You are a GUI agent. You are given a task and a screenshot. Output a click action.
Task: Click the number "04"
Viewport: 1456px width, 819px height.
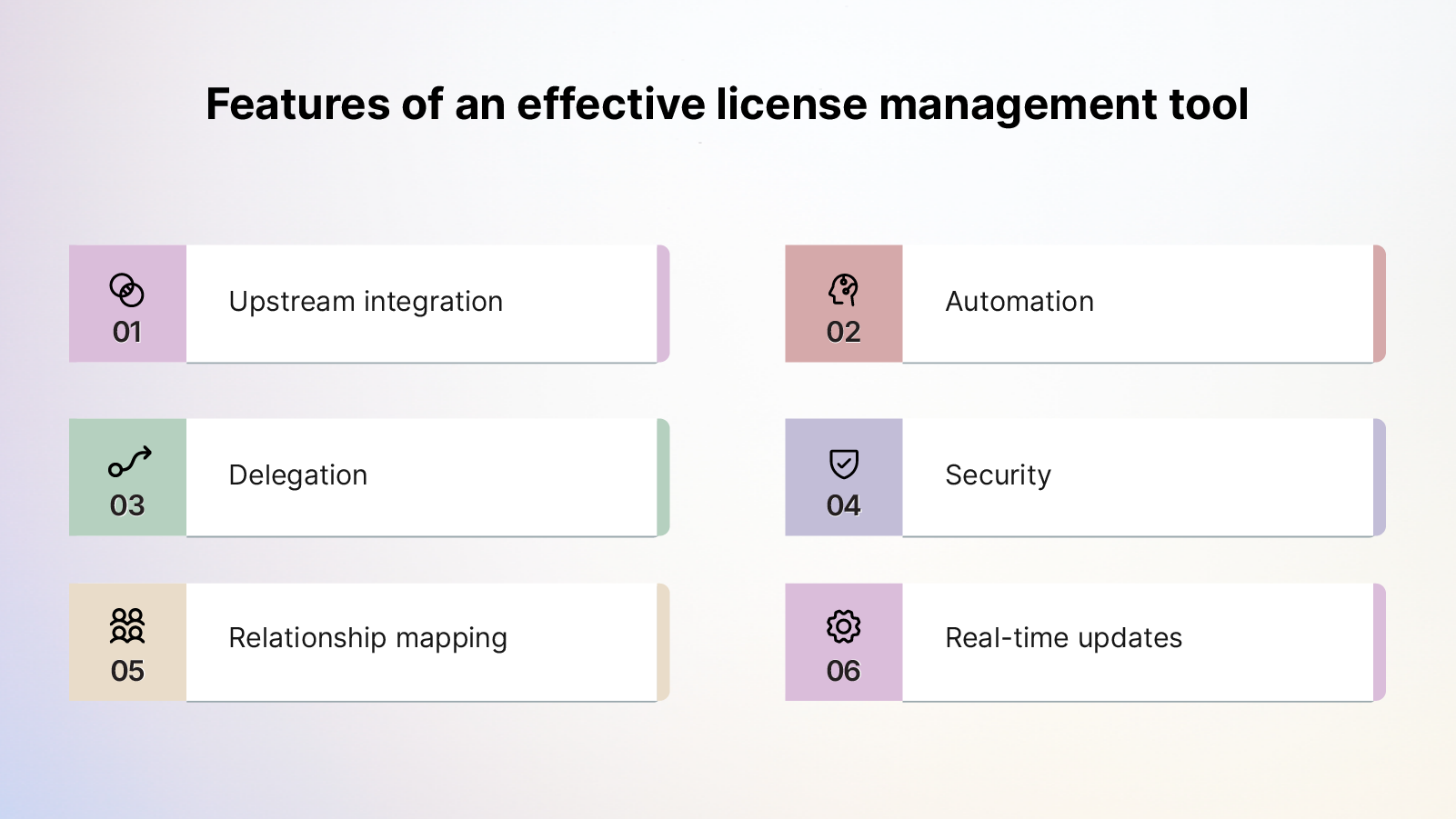(x=844, y=506)
